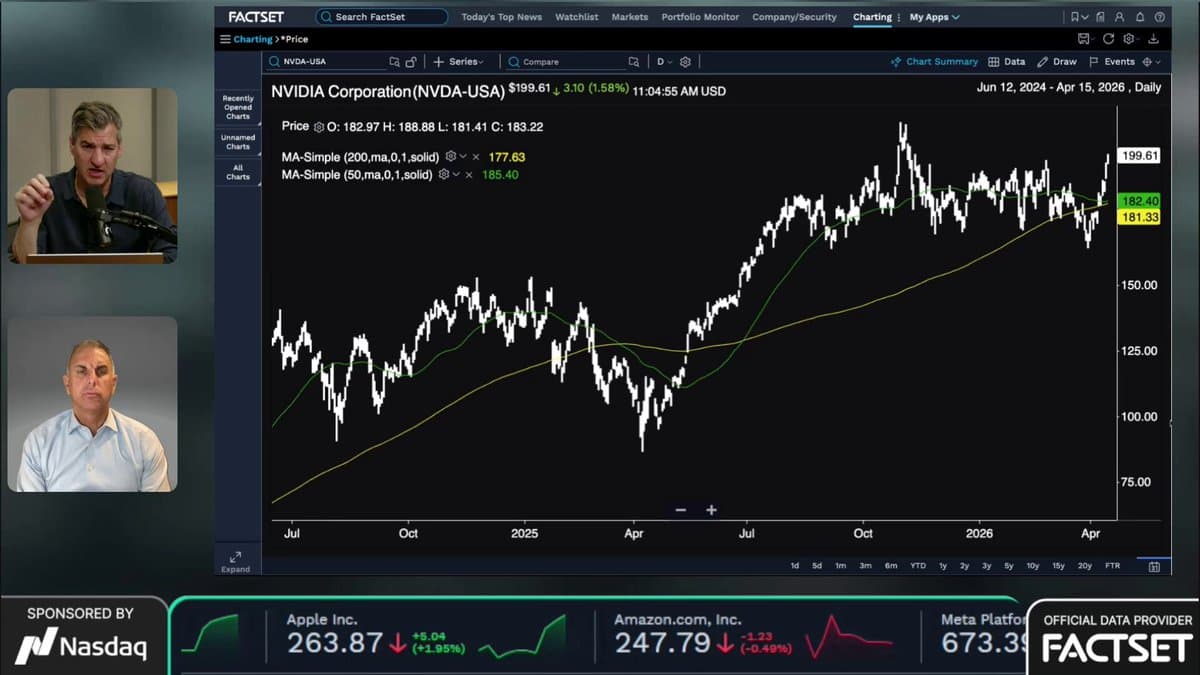
Task: Open the D frequency dropdown
Action: coord(662,62)
